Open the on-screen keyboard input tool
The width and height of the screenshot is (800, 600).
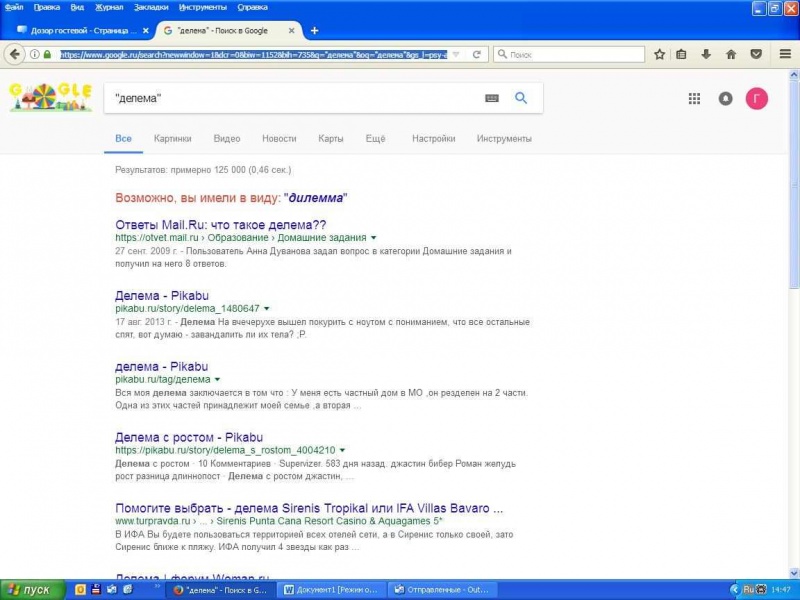click(x=492, y=98)
